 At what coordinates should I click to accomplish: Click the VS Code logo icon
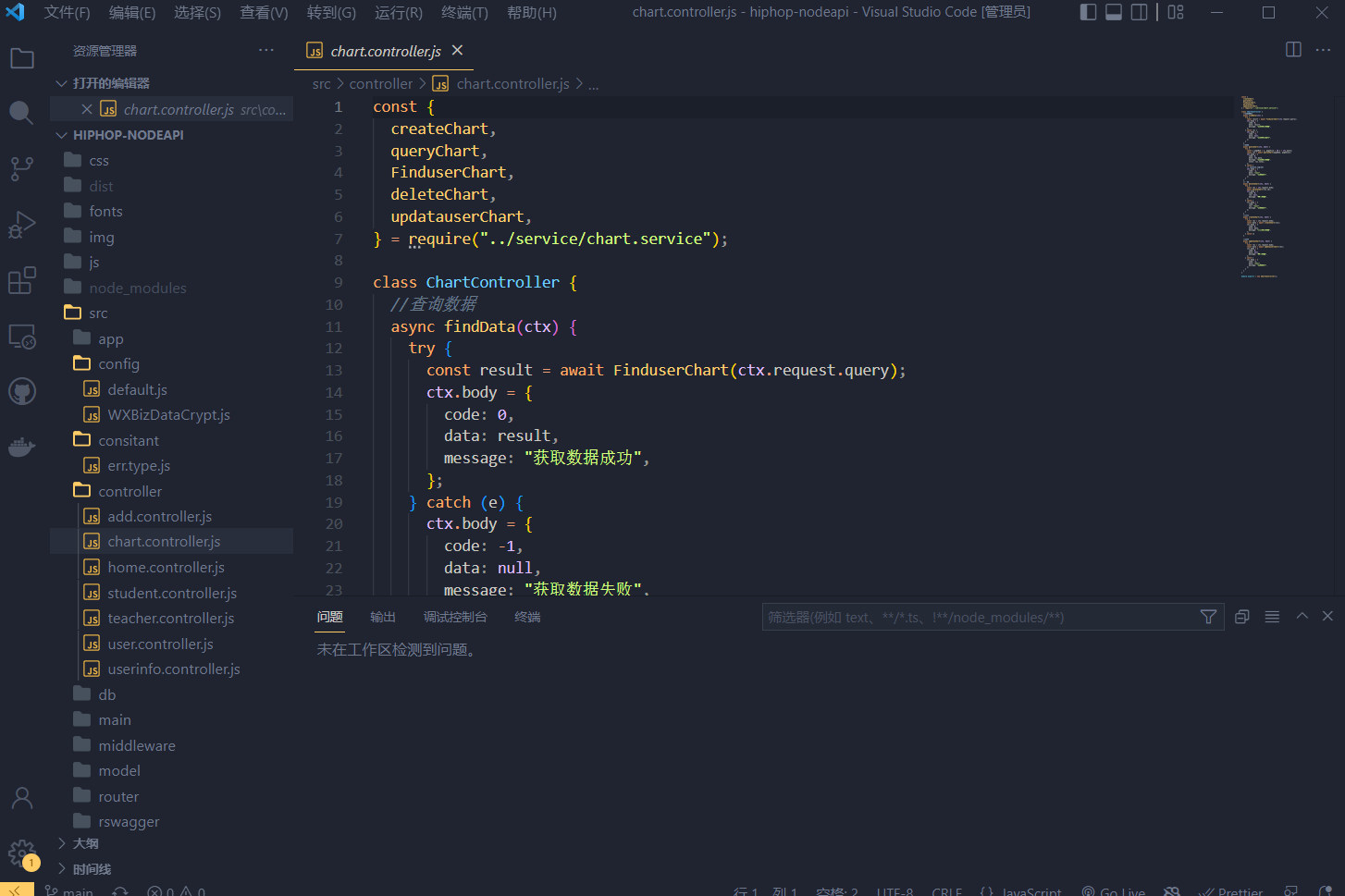tap(16, 12)
